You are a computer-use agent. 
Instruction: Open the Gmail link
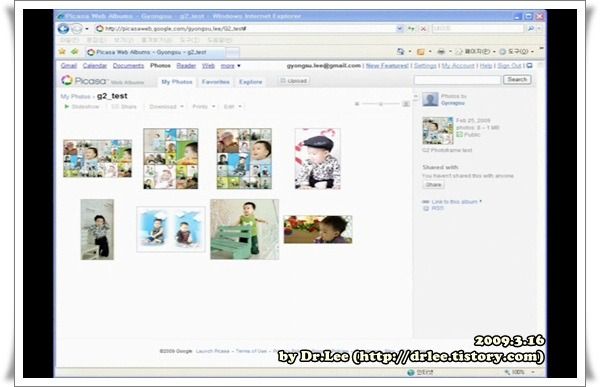[x=69, y=66]
